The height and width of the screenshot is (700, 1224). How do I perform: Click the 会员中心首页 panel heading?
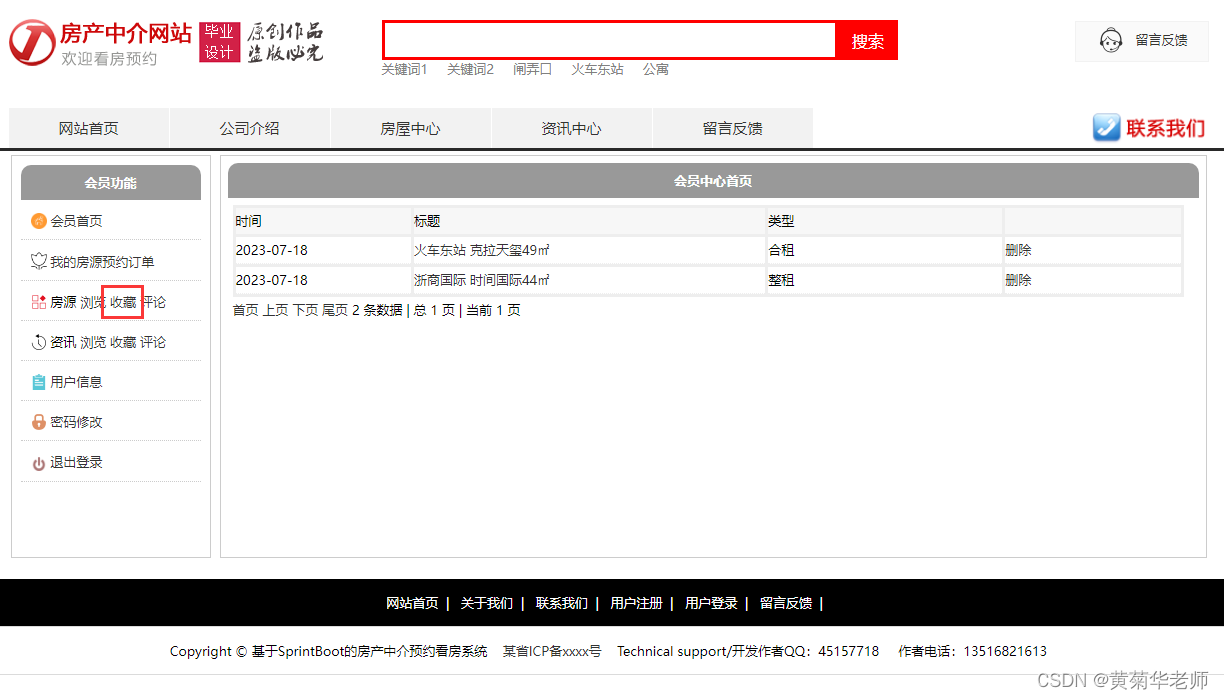click(713, 181)
